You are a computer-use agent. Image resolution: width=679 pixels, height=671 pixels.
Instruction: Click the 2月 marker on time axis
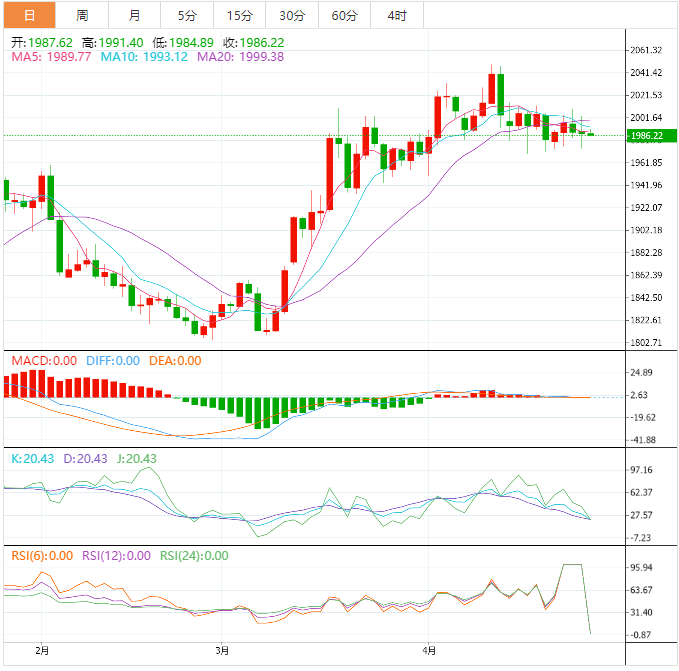[40, 650]
